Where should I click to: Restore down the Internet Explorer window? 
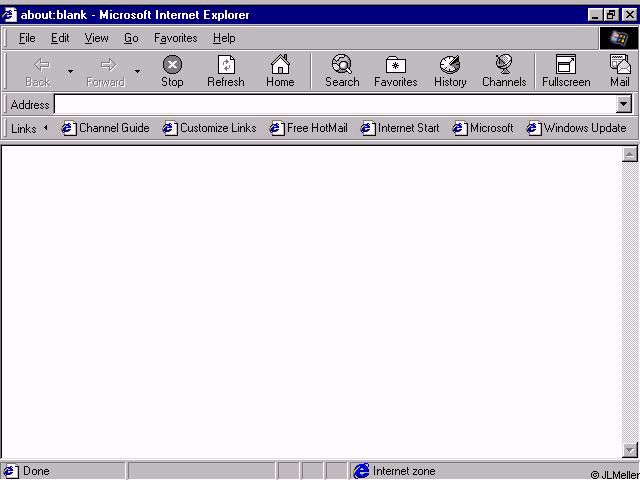point(611,15)
